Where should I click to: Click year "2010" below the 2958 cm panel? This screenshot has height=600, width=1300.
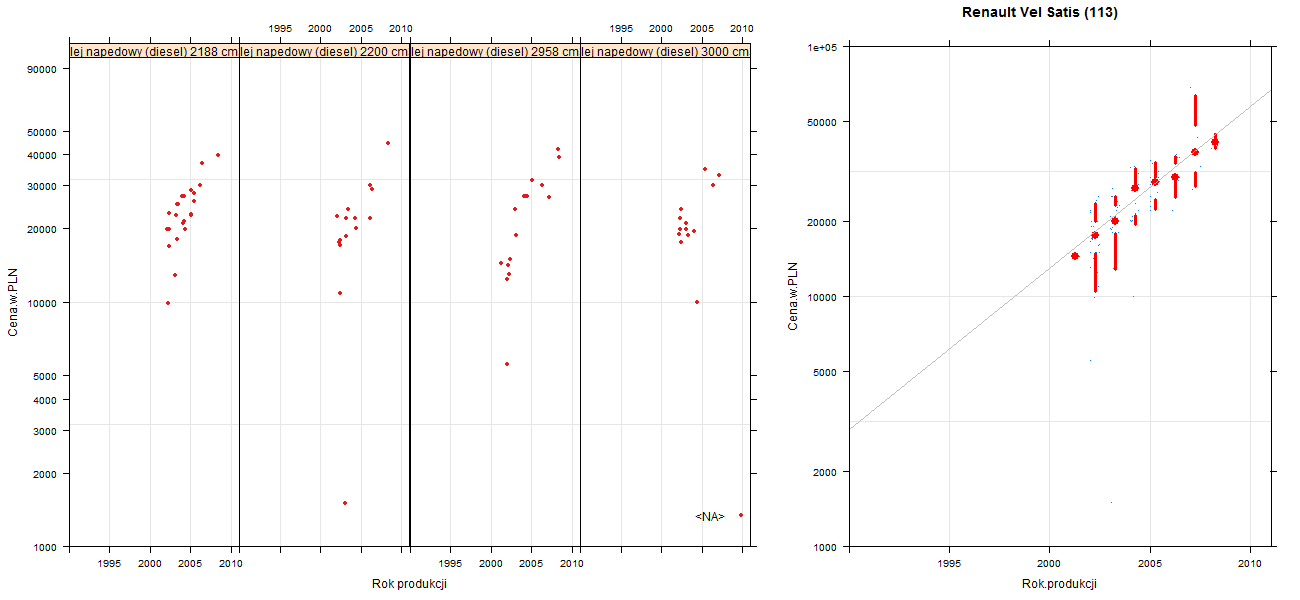[571, 564]
